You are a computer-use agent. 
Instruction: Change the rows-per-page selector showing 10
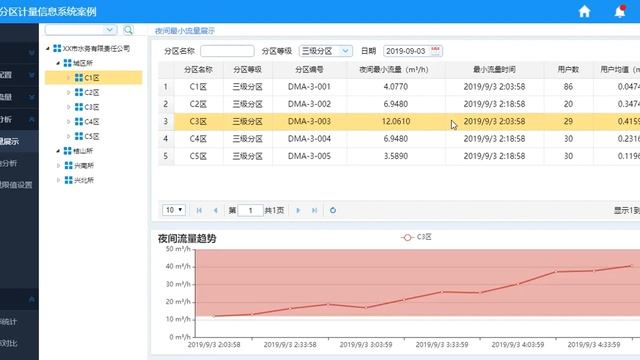tap(173, 210)
